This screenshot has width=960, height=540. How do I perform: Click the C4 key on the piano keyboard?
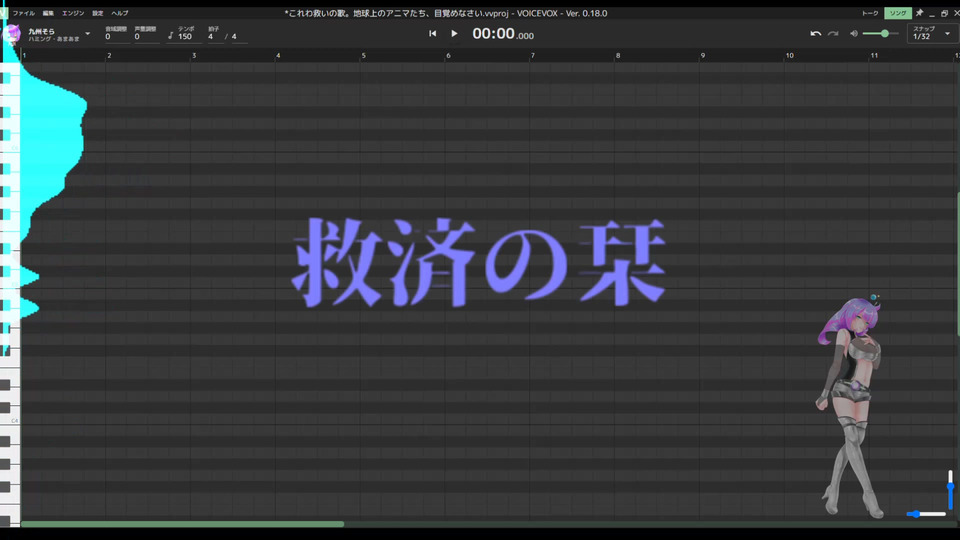coord(10,419)
